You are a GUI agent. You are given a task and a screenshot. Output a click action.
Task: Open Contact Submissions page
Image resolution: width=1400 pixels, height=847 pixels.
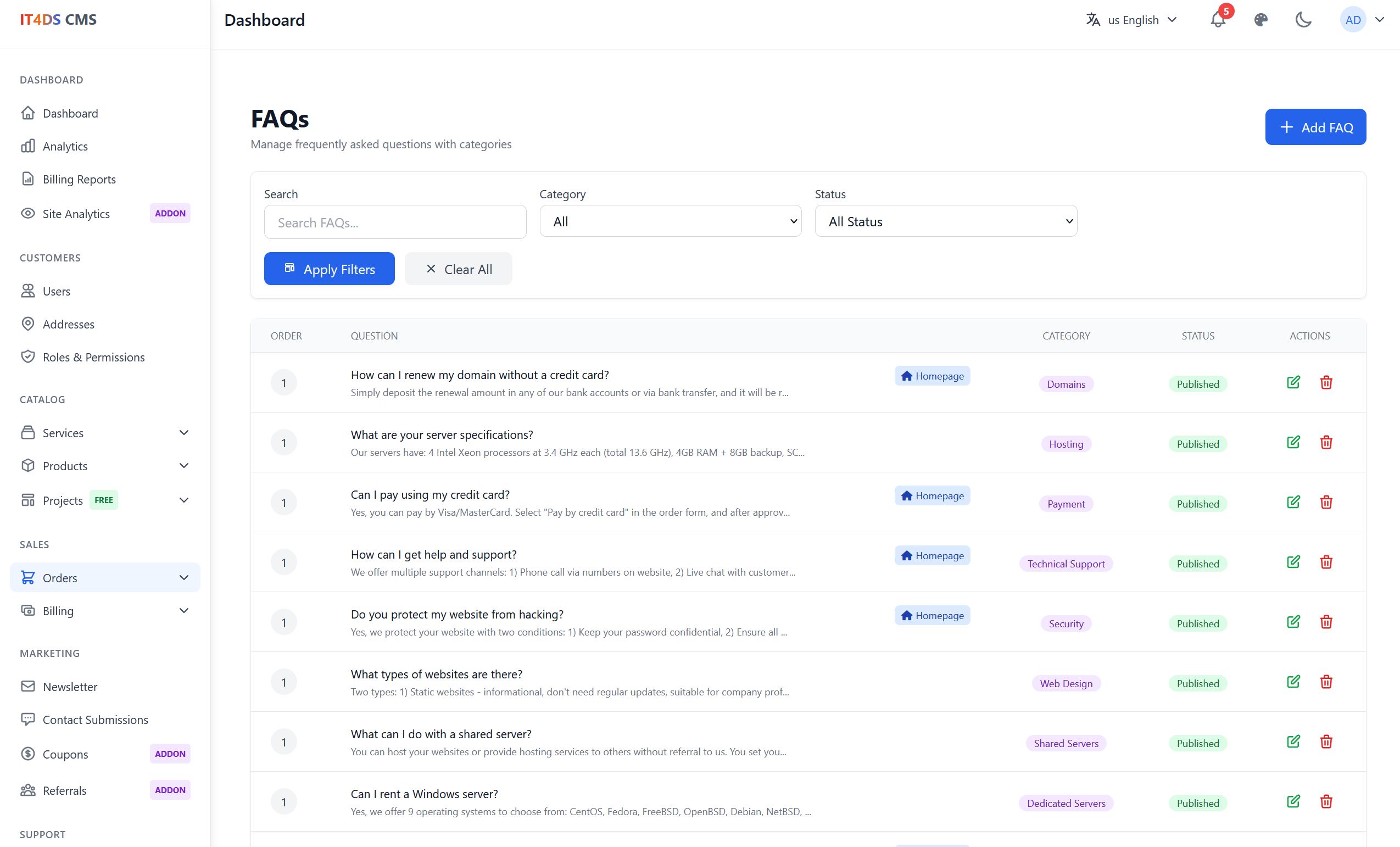pyautogui.click(x=95, y=720)
